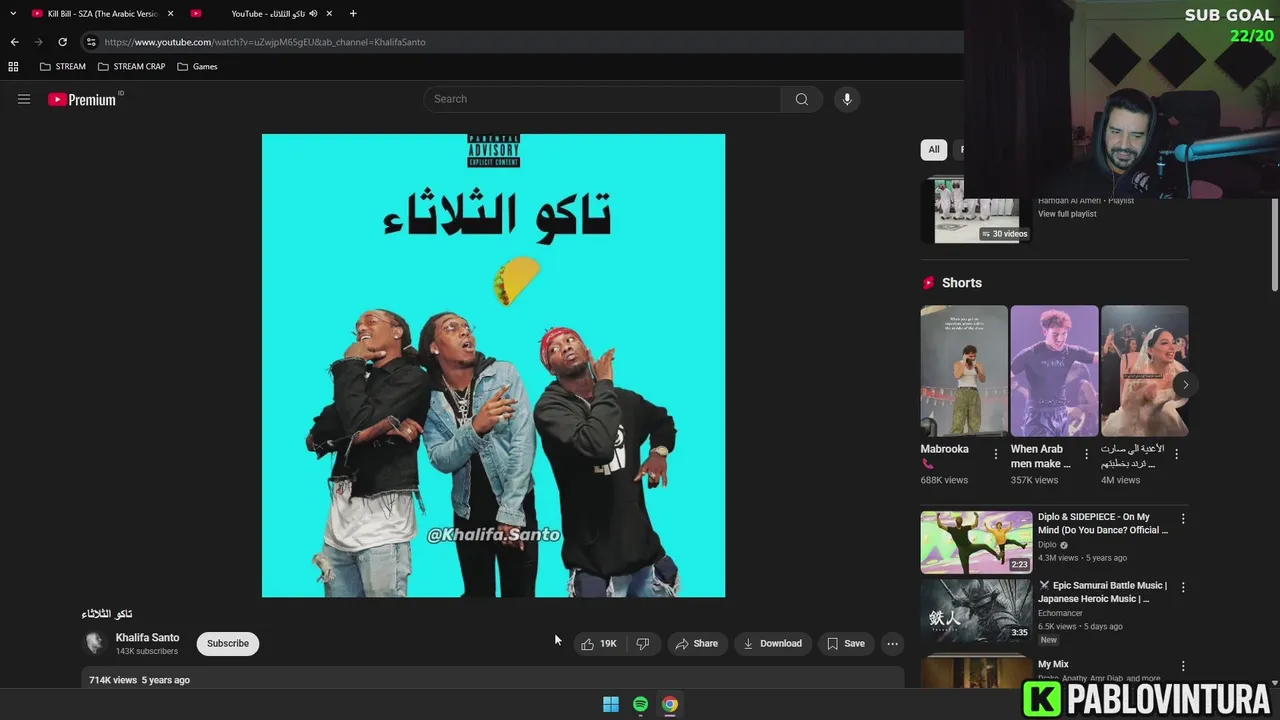The image size is (1280, 720).
Task: Open options for Diplo On My Mind video
Action: click(1183, 519)
